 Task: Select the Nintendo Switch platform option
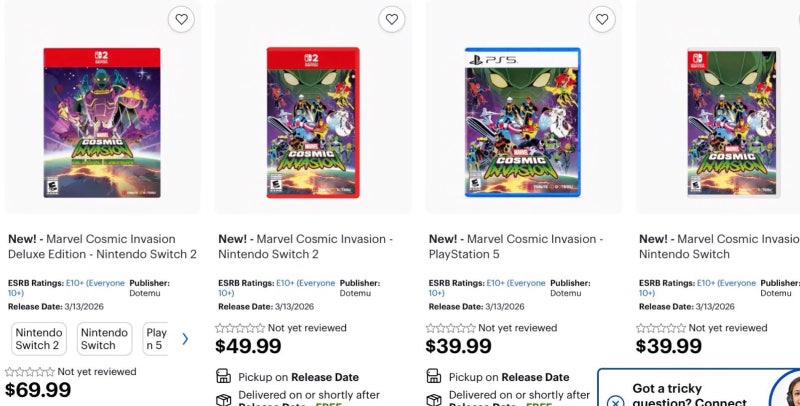pos(104,339)
